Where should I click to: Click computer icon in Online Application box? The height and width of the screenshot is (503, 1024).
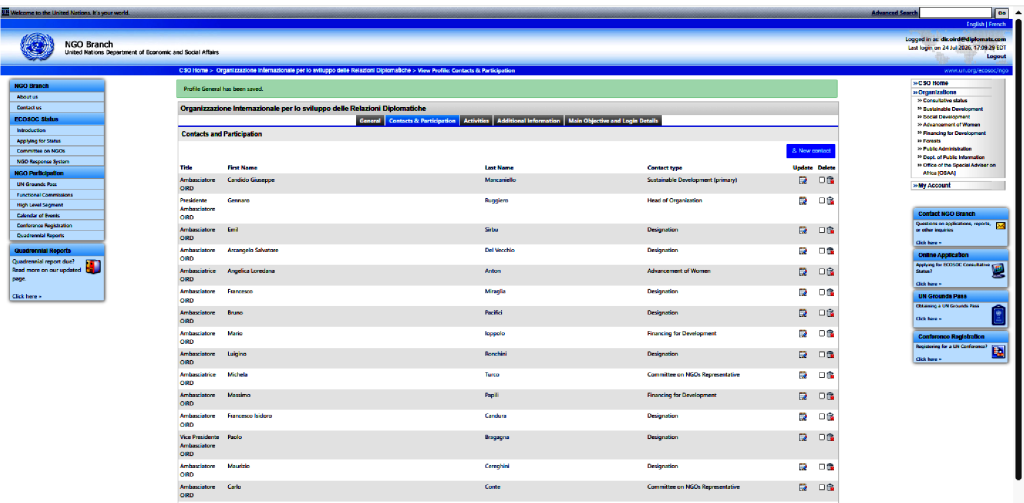pyautogui.click(x=998, y=272)
